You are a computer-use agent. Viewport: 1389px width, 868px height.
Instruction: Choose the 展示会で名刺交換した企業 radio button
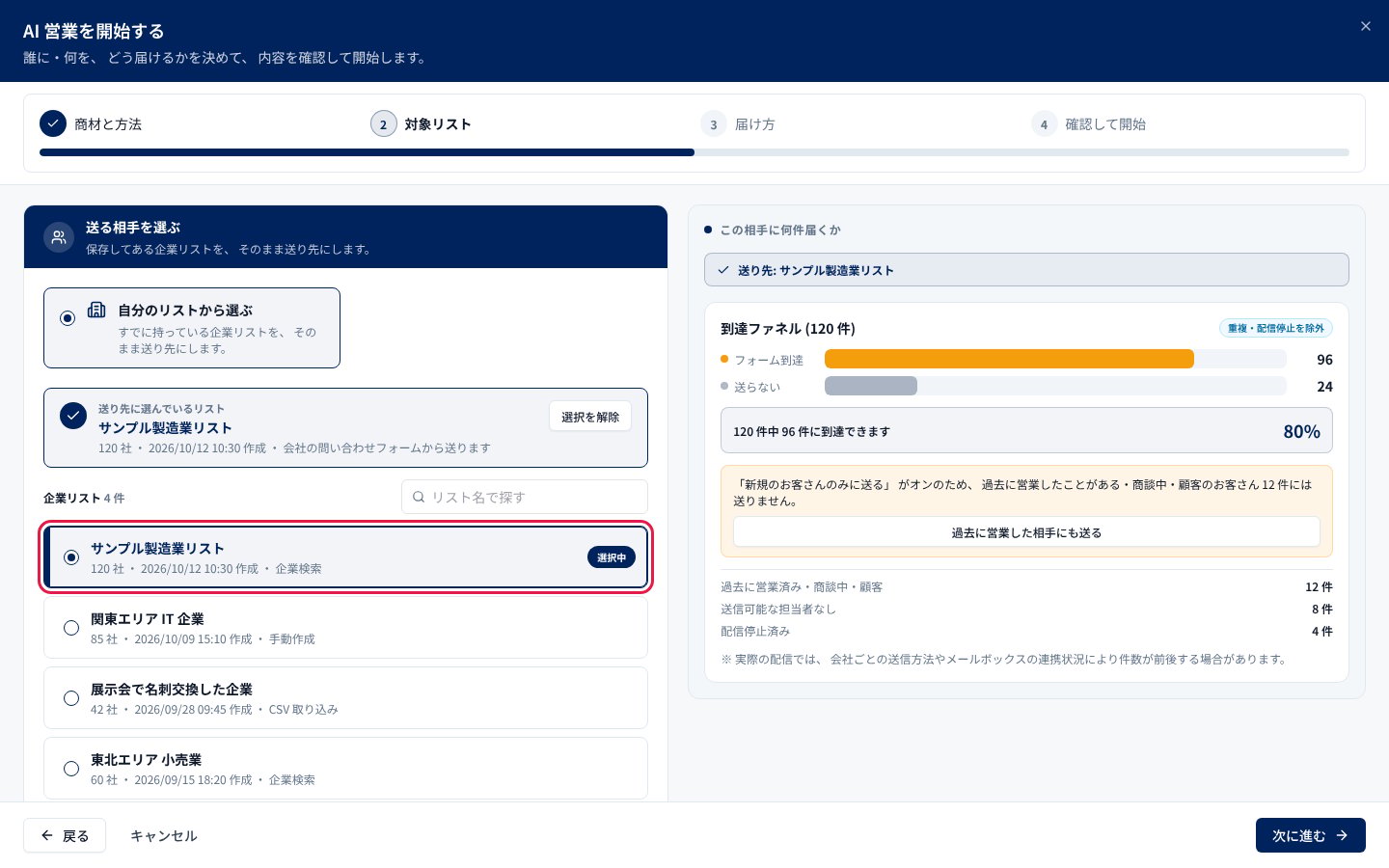click(71, 698)
